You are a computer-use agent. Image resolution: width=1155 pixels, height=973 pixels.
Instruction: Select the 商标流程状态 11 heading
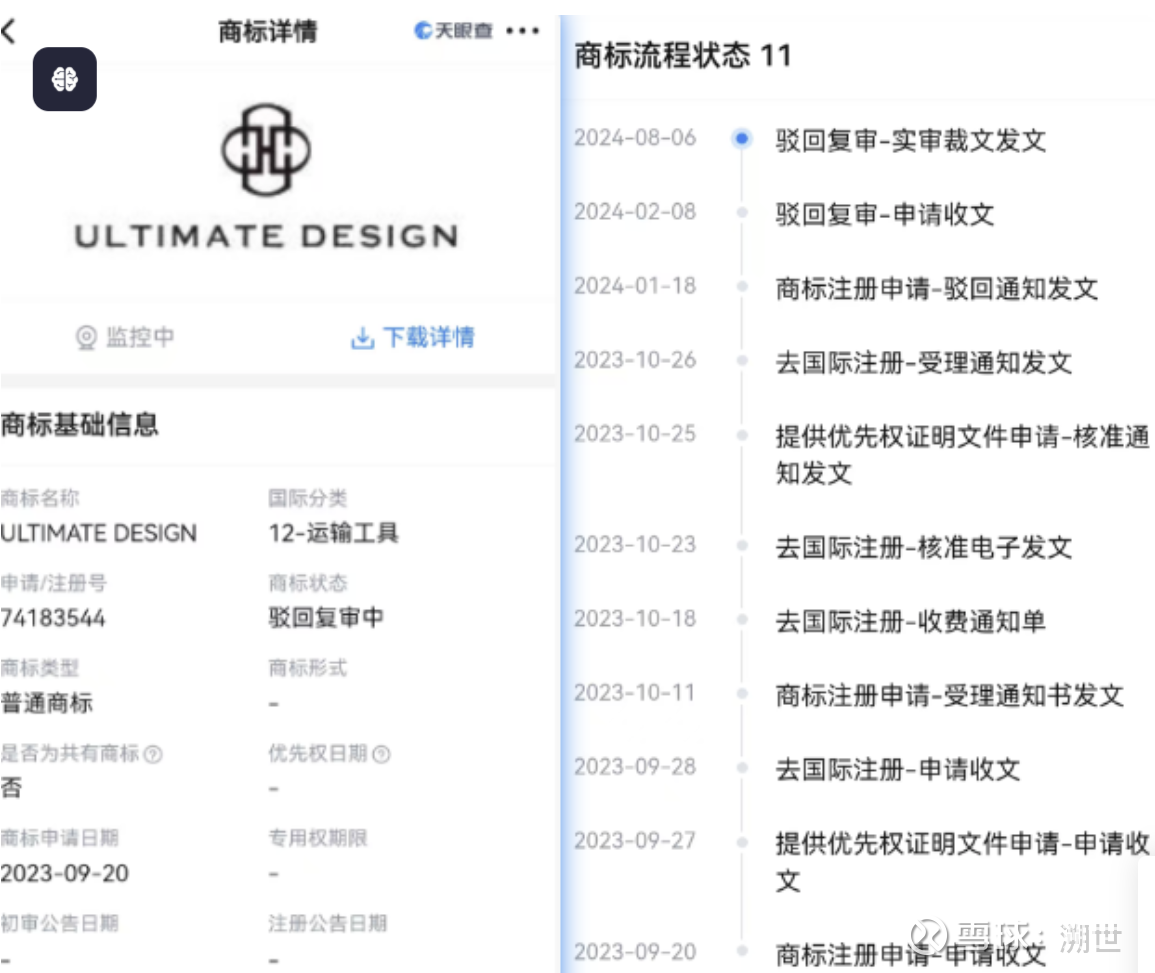683,55
